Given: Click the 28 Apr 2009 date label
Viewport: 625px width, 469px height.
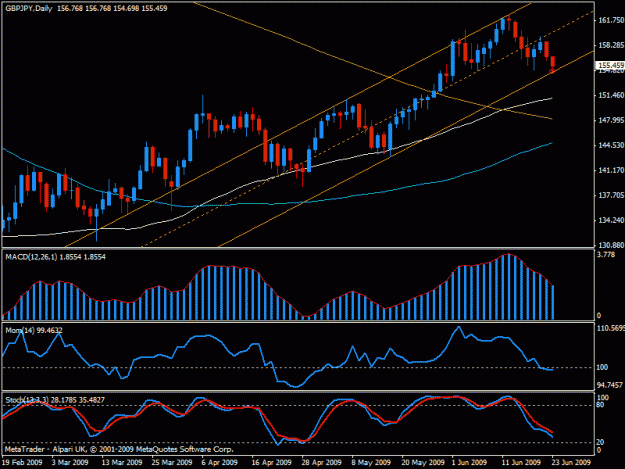Looking at the screenshot, I should (x=321, y=463).
